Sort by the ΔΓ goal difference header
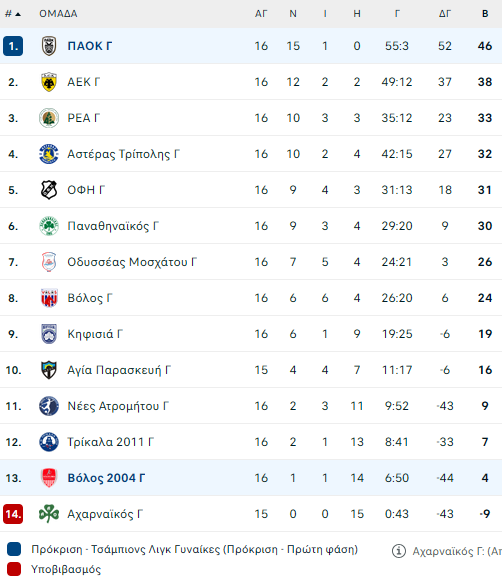The height and width of the screenshot is (584, 502). point(445,14)
